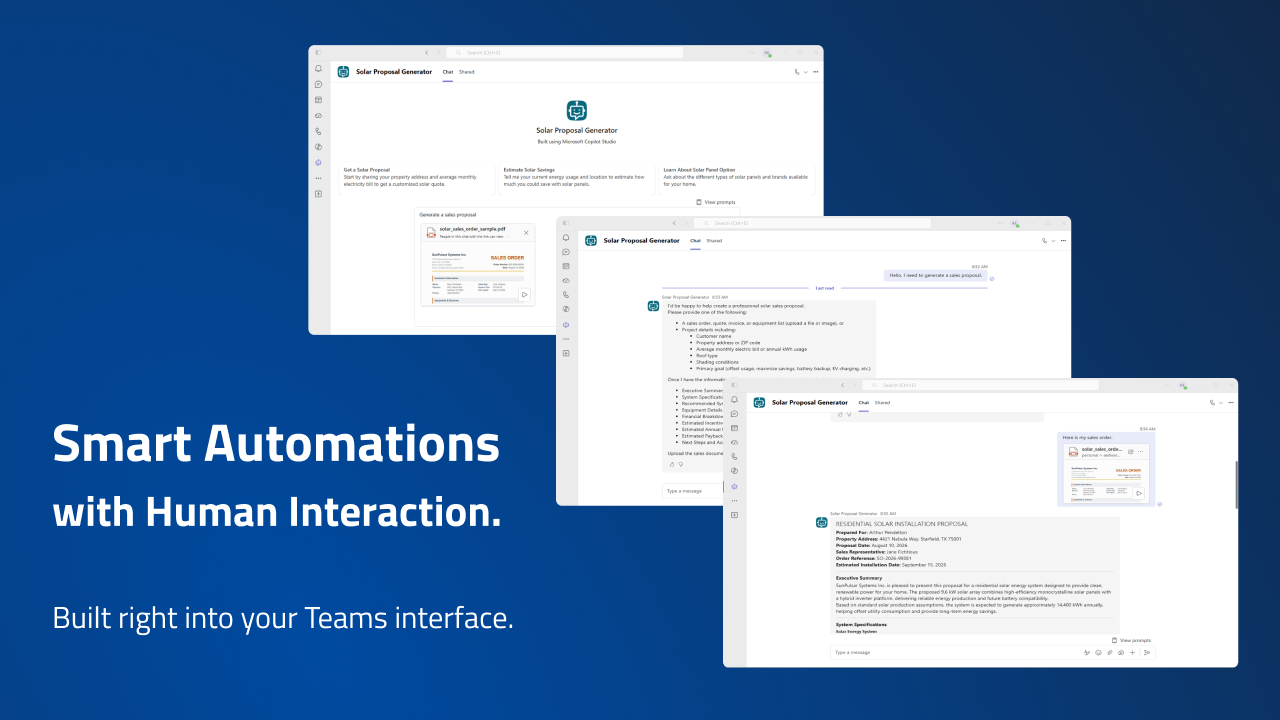The height and width of the screenshot is (720, 1280).
Task: Select Chat tab in top window
Action: pyautogui.click(x=448, y=72)
